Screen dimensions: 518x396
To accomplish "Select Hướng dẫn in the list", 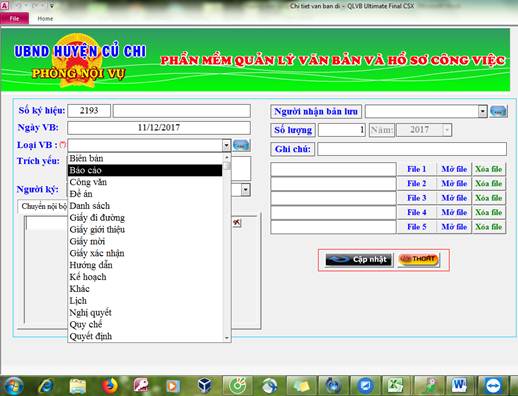I will click(x=145, y=265).
